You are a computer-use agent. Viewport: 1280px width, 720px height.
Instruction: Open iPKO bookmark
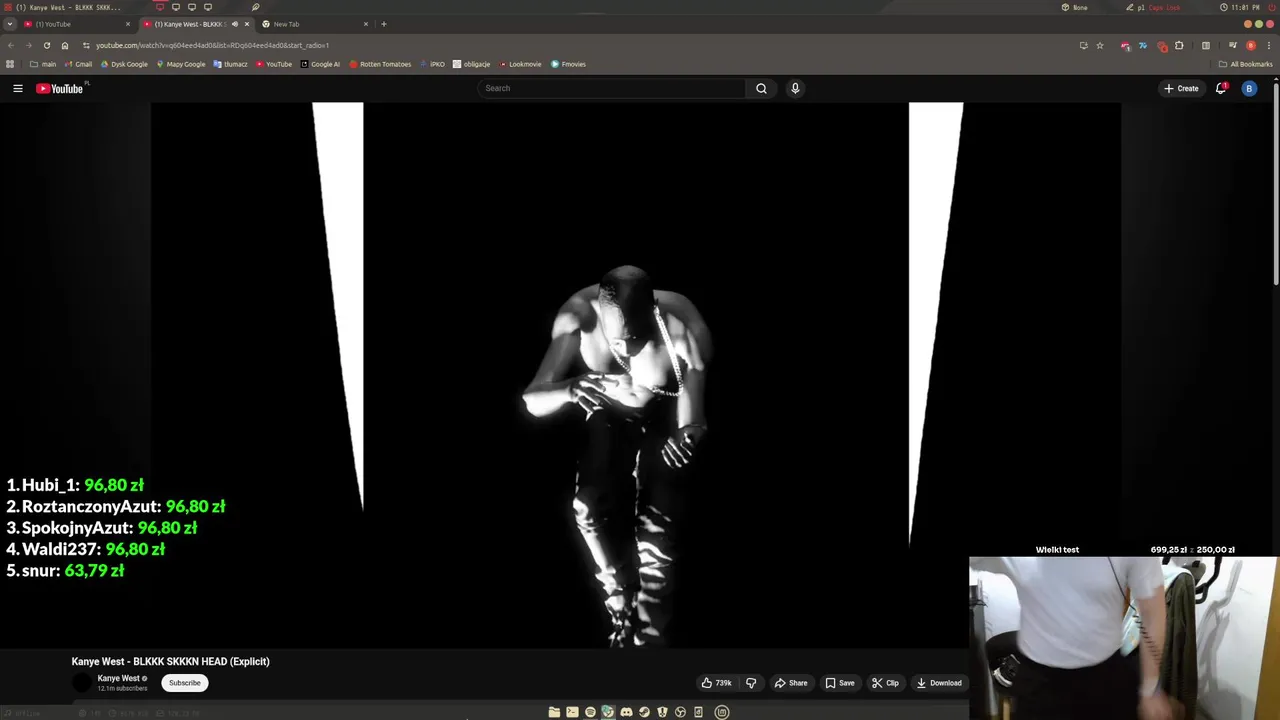tap(433, 64)
